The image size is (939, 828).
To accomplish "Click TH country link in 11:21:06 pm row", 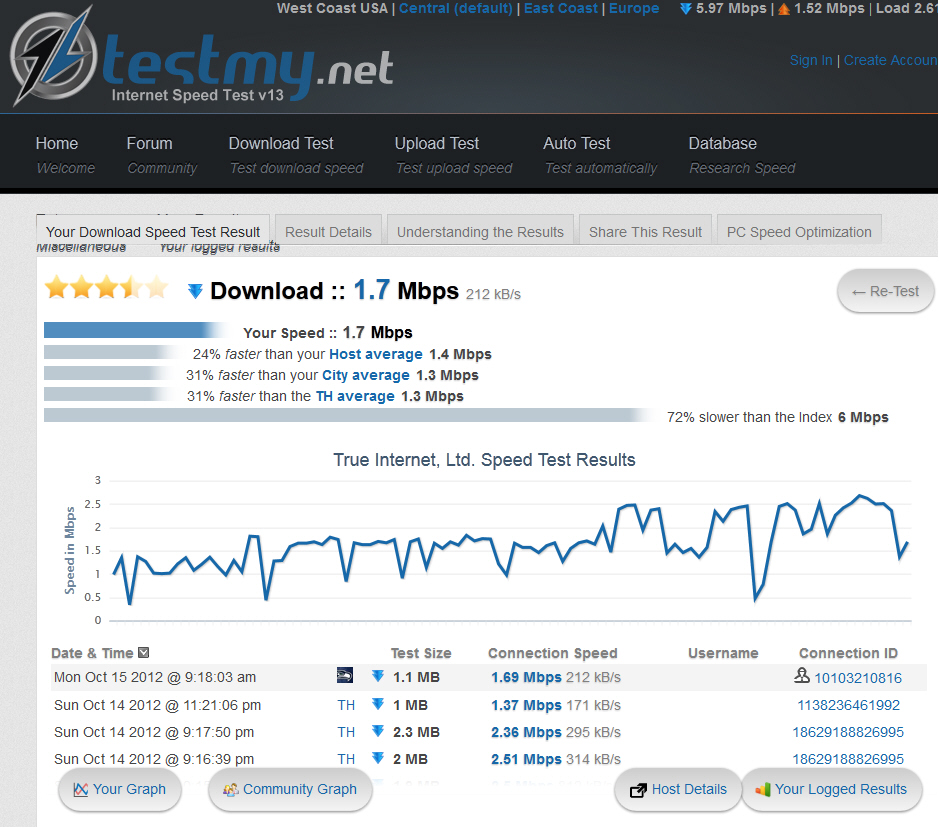I will click(346, 705).
